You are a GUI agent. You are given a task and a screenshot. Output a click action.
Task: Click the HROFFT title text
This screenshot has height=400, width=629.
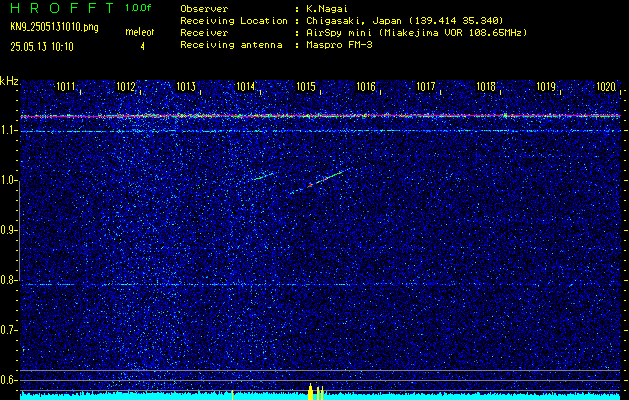[62, 8]
